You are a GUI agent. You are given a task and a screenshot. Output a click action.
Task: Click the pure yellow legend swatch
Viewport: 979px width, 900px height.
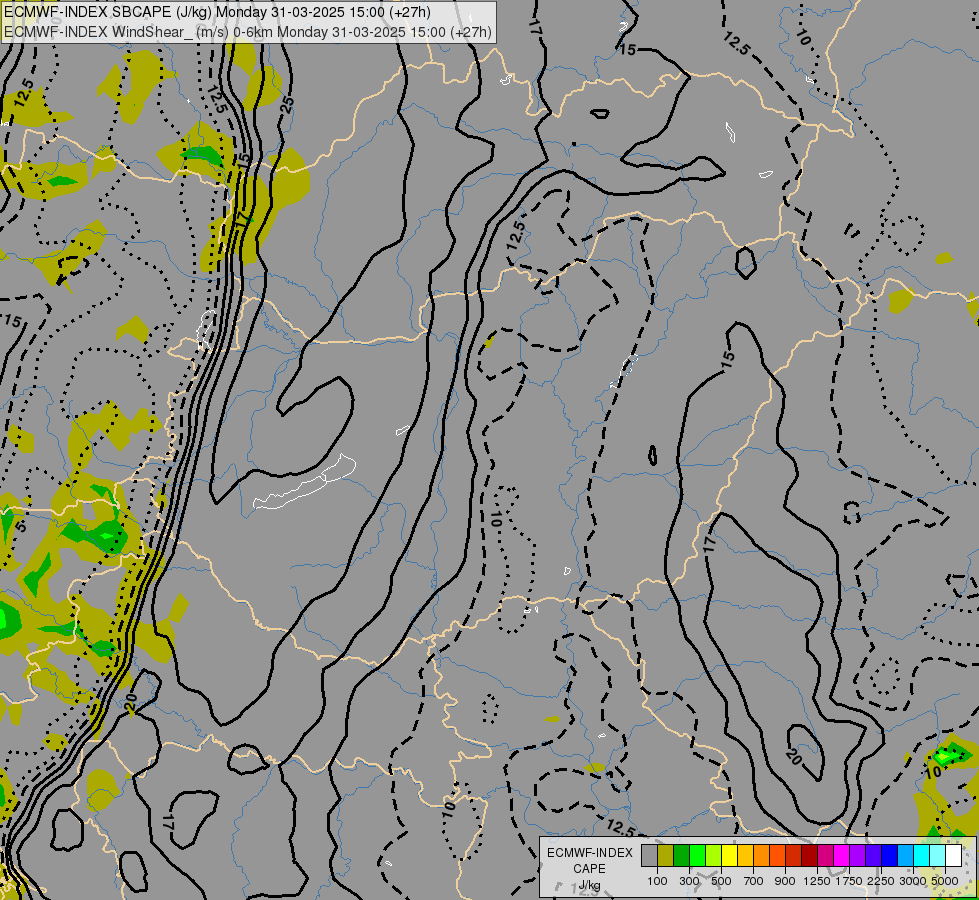tap(729, 856)
